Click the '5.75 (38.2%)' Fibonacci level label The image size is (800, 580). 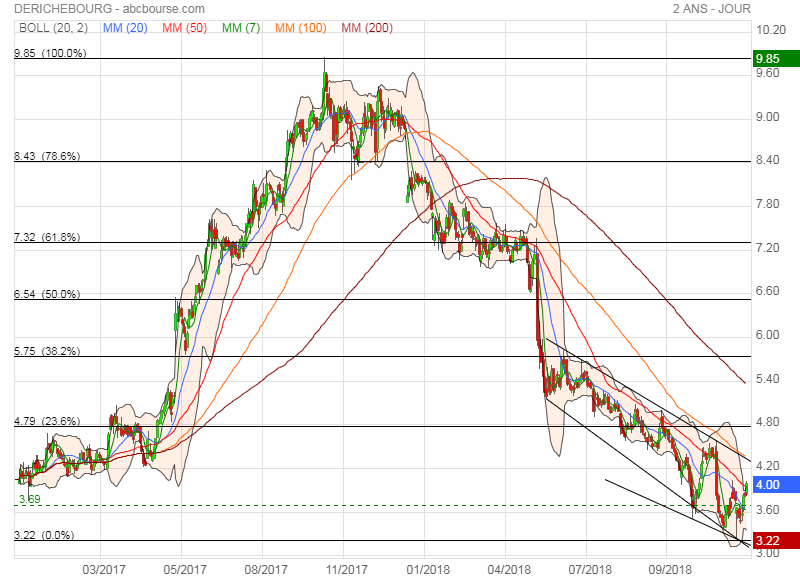(x=47, y=351)
